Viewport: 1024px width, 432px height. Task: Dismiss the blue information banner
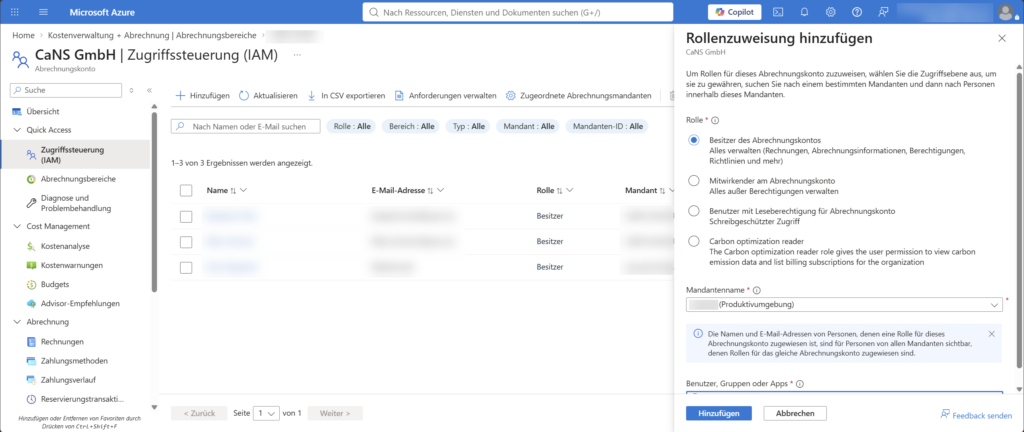[991, 333]
